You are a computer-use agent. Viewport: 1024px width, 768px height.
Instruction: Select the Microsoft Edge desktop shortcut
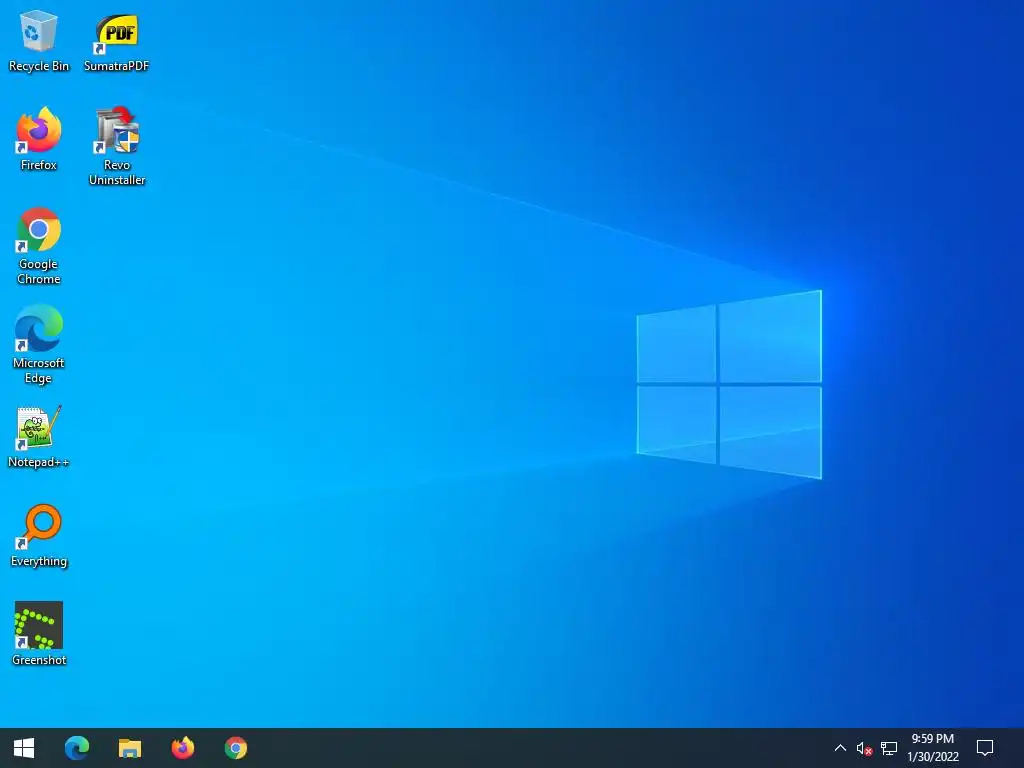coord(39,344)
